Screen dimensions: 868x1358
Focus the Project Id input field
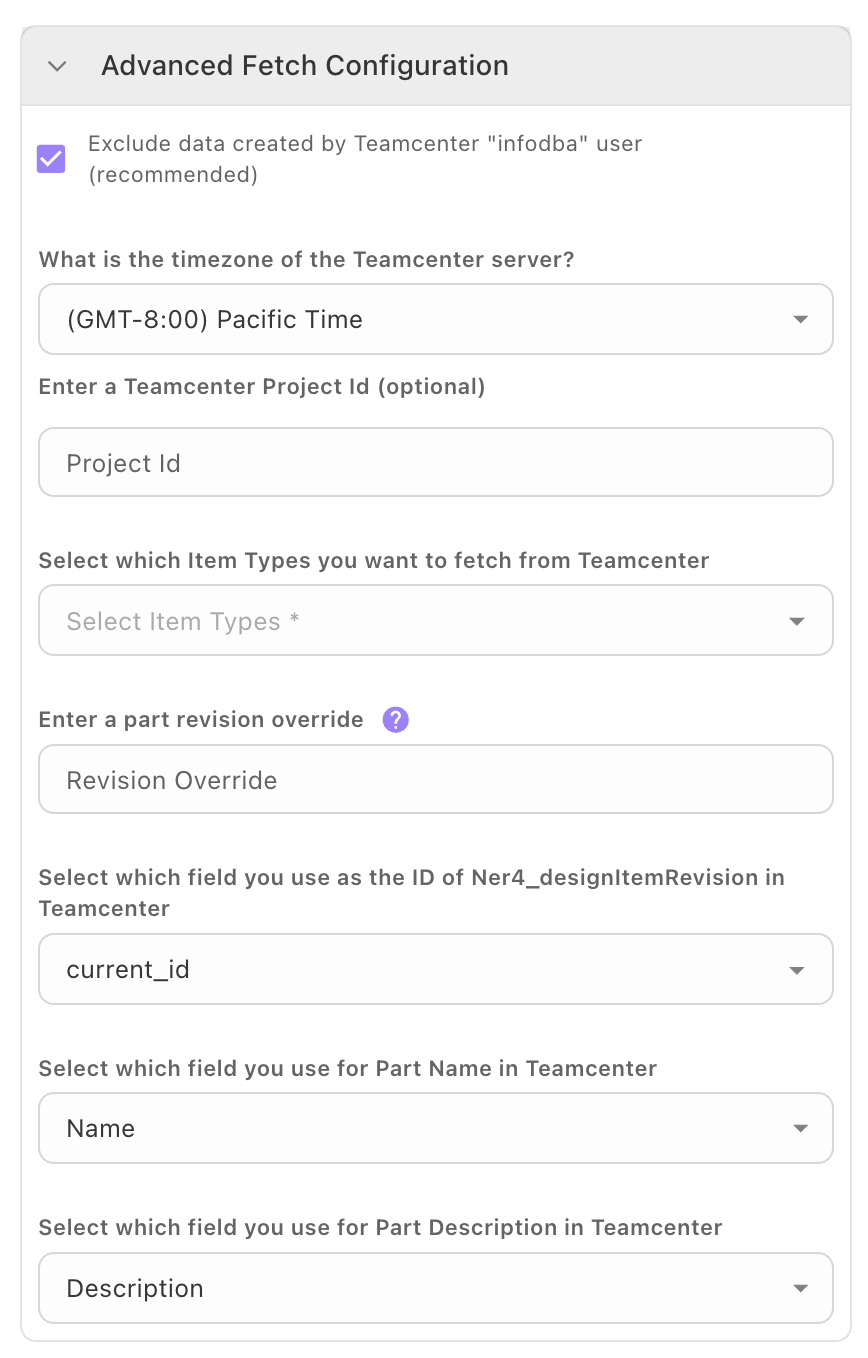pos(435,463)
